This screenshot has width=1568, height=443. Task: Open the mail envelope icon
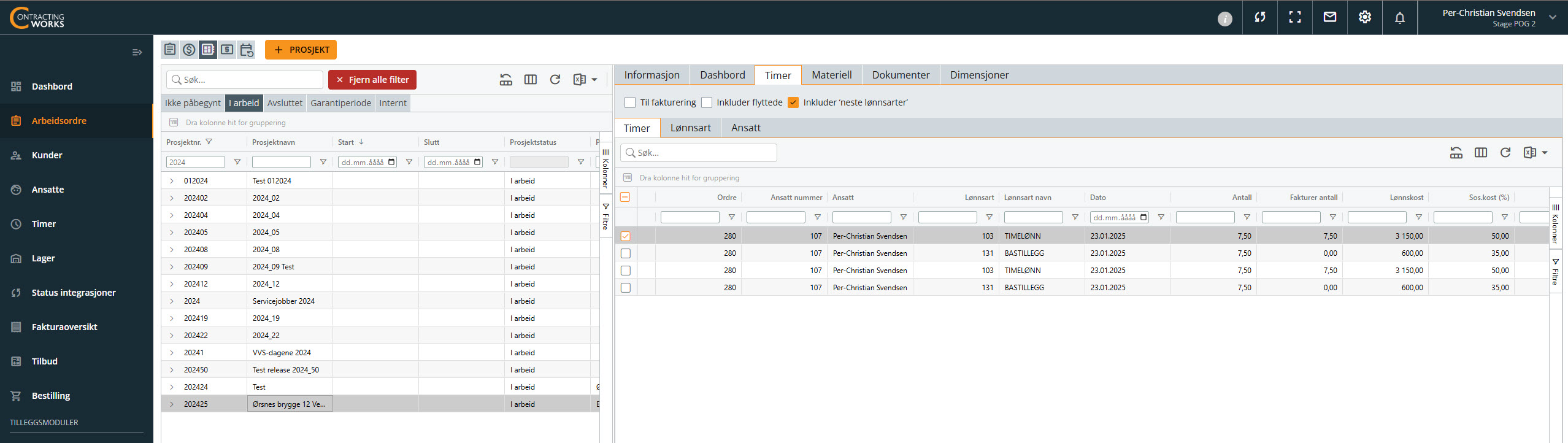tap(1330, 17)
